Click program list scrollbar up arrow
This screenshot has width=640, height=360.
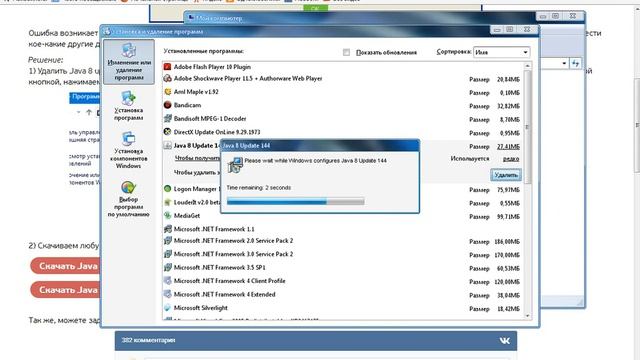pyautogui.click(x=527, y=66)
